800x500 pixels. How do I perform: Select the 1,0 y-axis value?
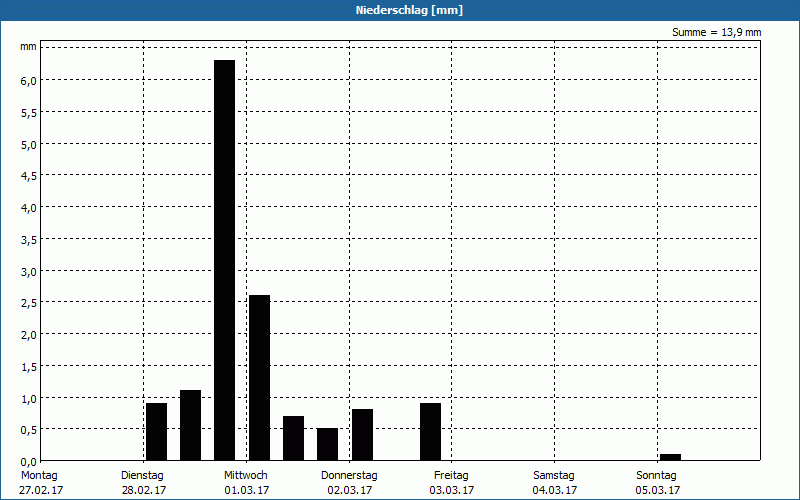tap(29, 398)
